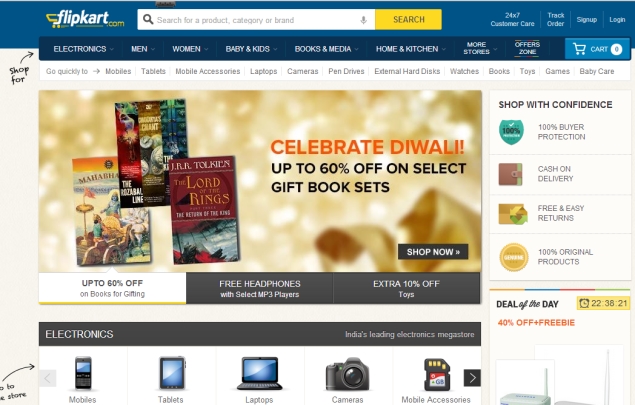Viewport: 635px width, 405px height.
Task: Click the yellow Search button
Action: (408, 19)
